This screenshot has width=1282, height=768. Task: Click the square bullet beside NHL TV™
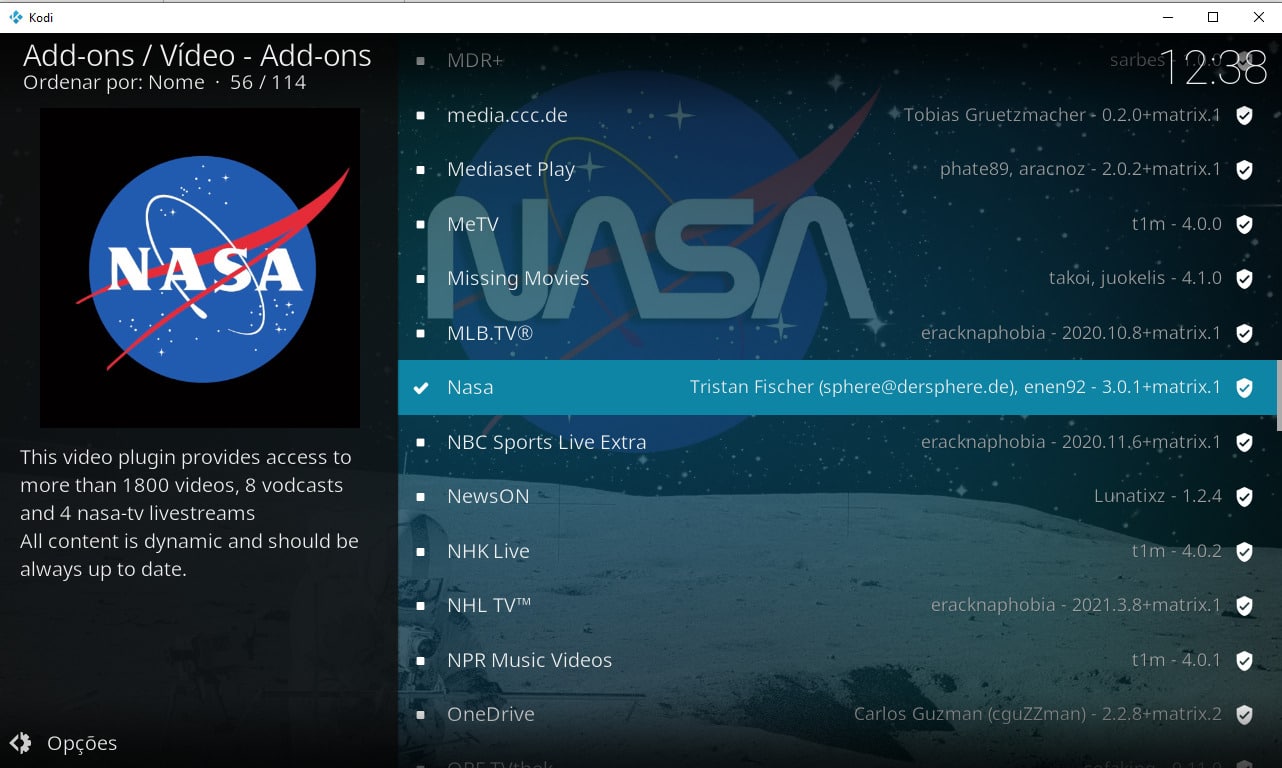pyautogui.click(x=421, y=606)
